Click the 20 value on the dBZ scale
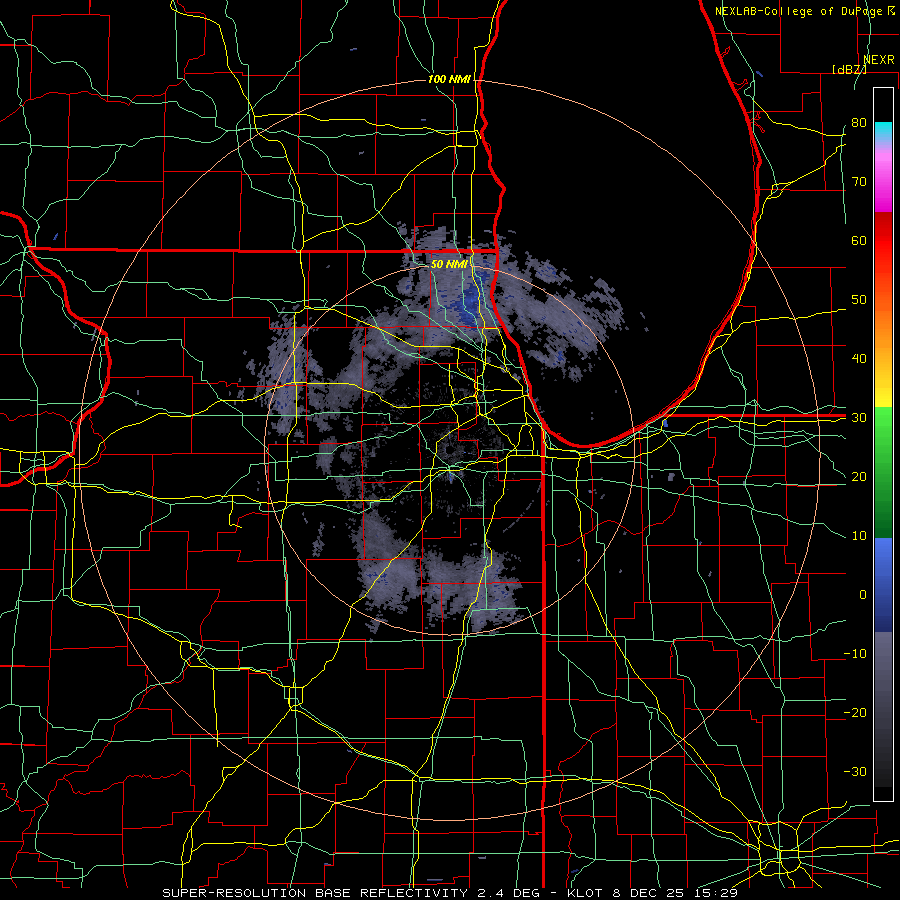 859,477
